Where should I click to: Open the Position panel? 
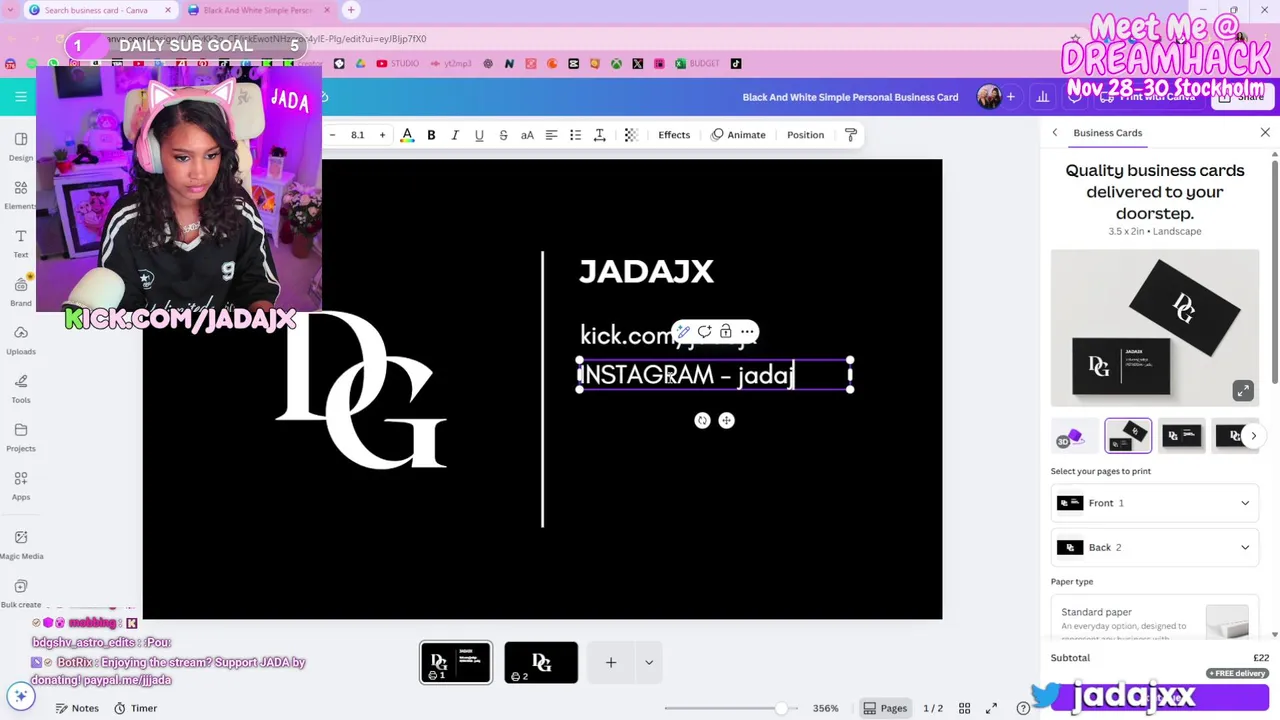click(x=805, y=135)
